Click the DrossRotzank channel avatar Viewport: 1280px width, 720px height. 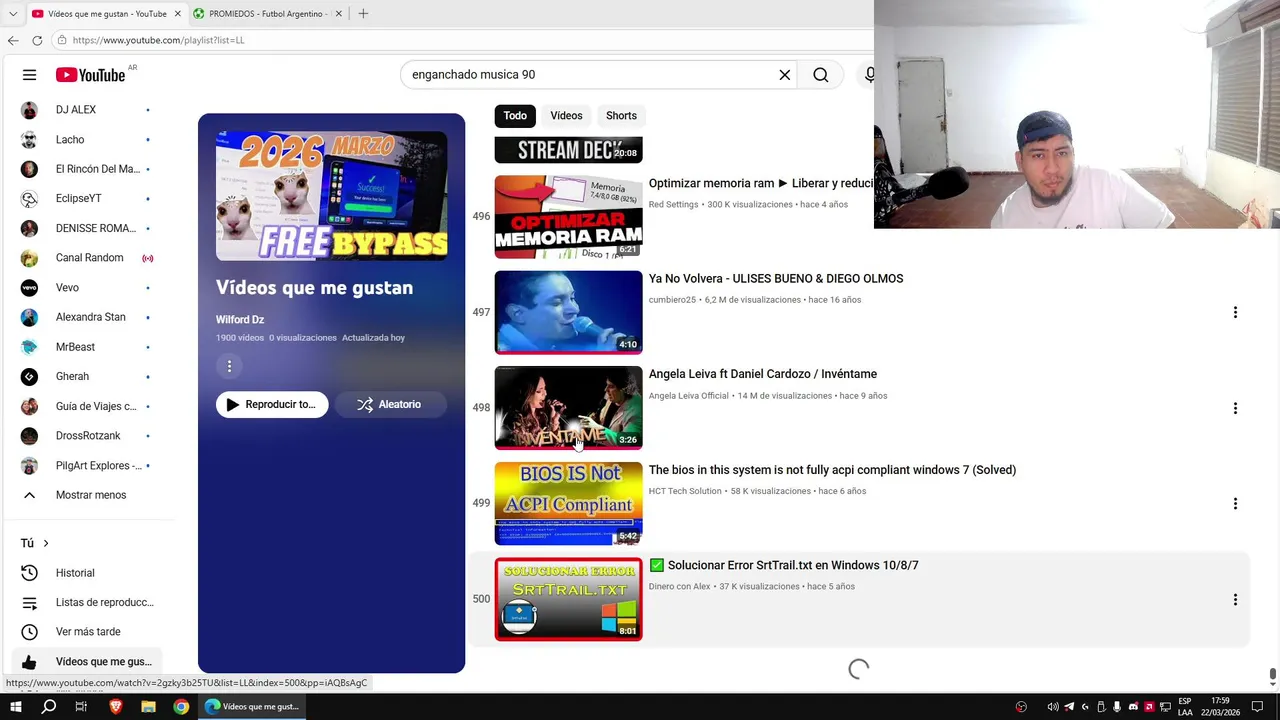(29, 436)
